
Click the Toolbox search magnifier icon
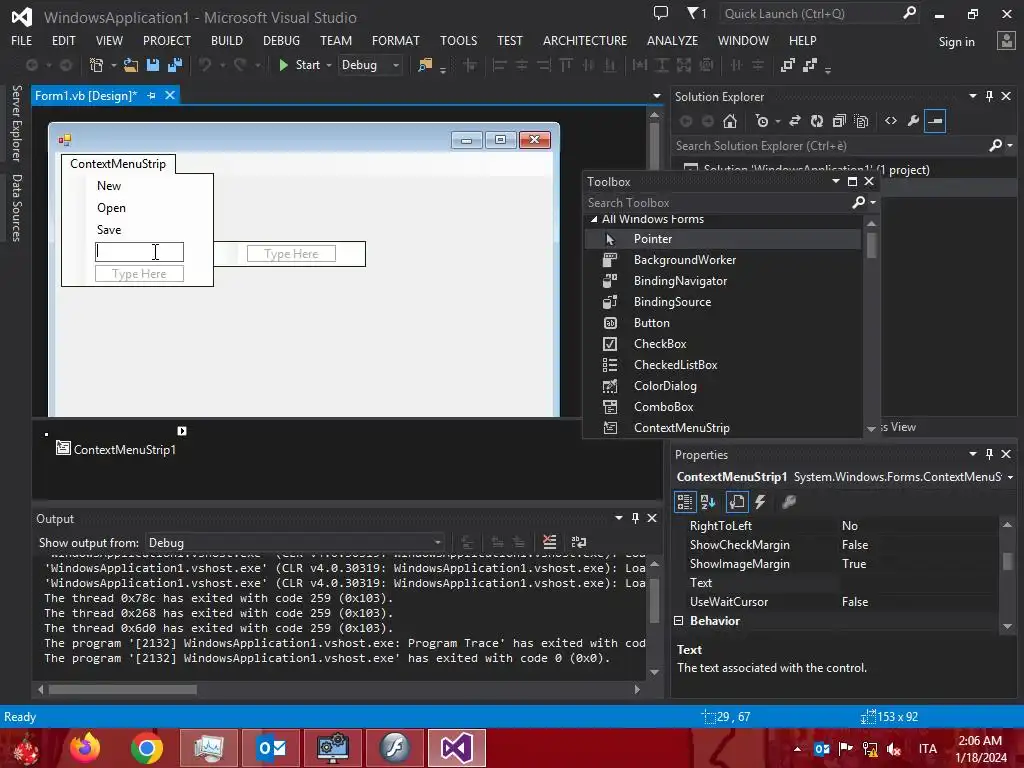(859, 202)
